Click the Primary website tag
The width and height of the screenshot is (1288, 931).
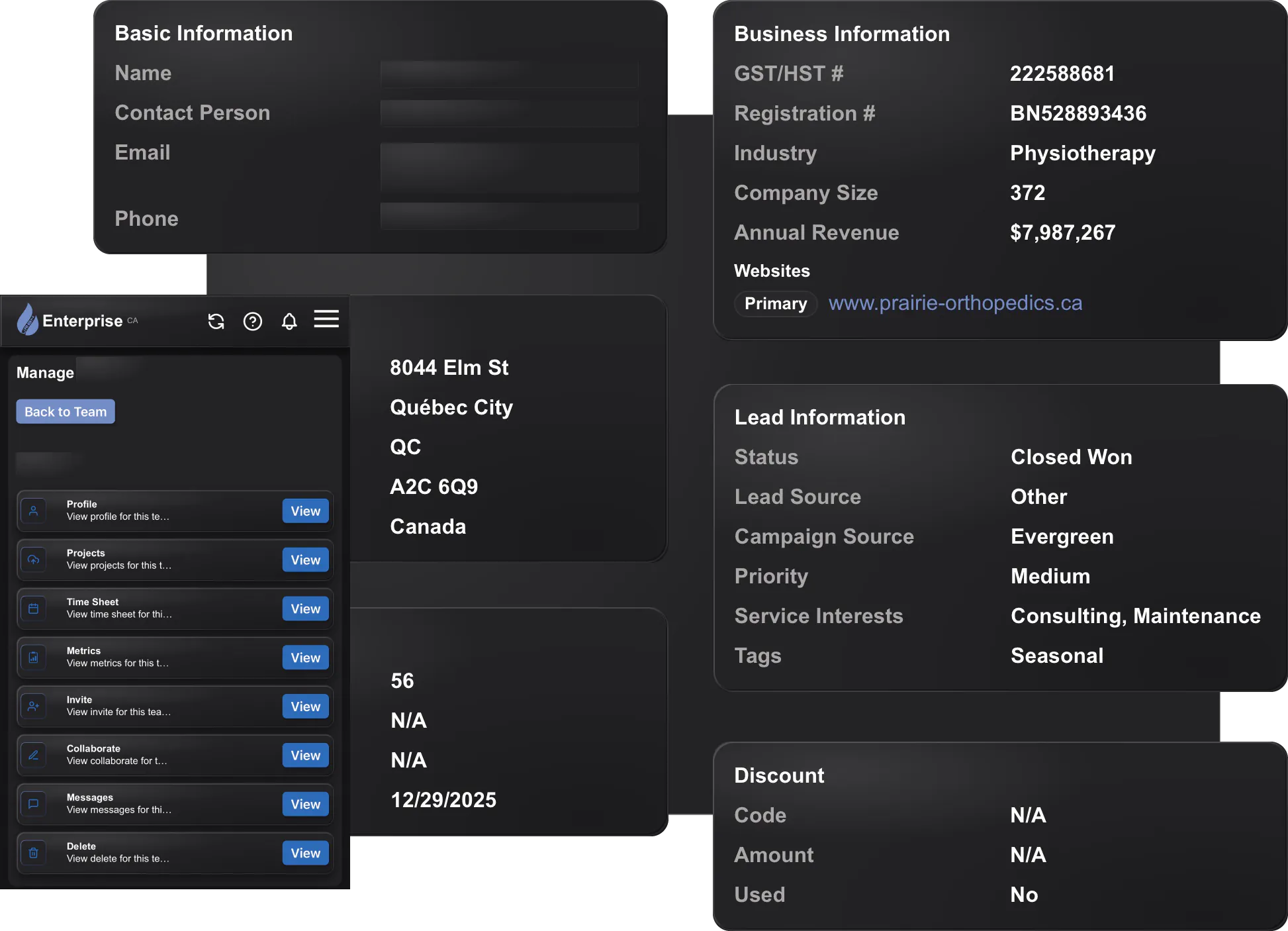coord(775,304)
